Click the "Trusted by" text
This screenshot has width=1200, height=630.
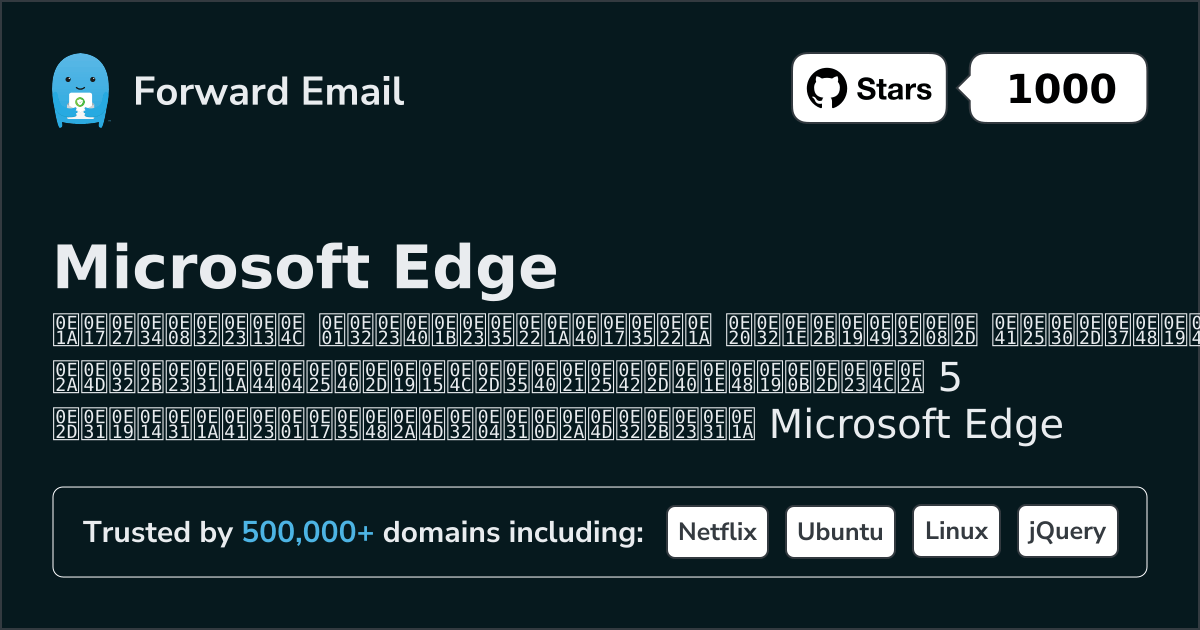pyautogui.click(x=157, y=533)
